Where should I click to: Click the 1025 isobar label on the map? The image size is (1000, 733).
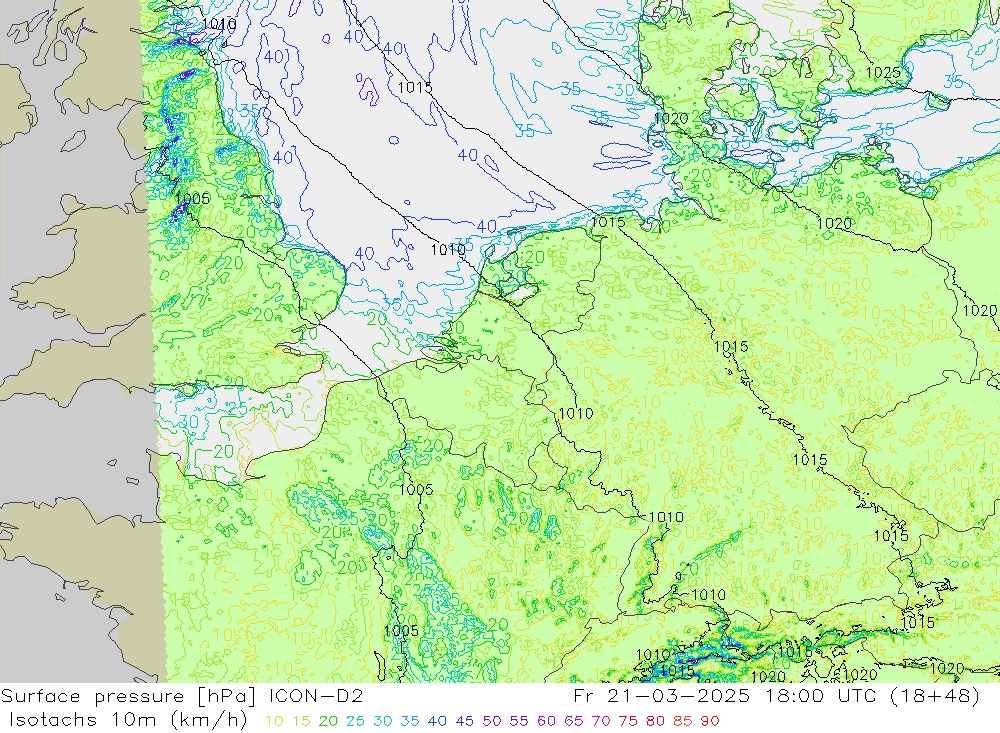point(883,73)
